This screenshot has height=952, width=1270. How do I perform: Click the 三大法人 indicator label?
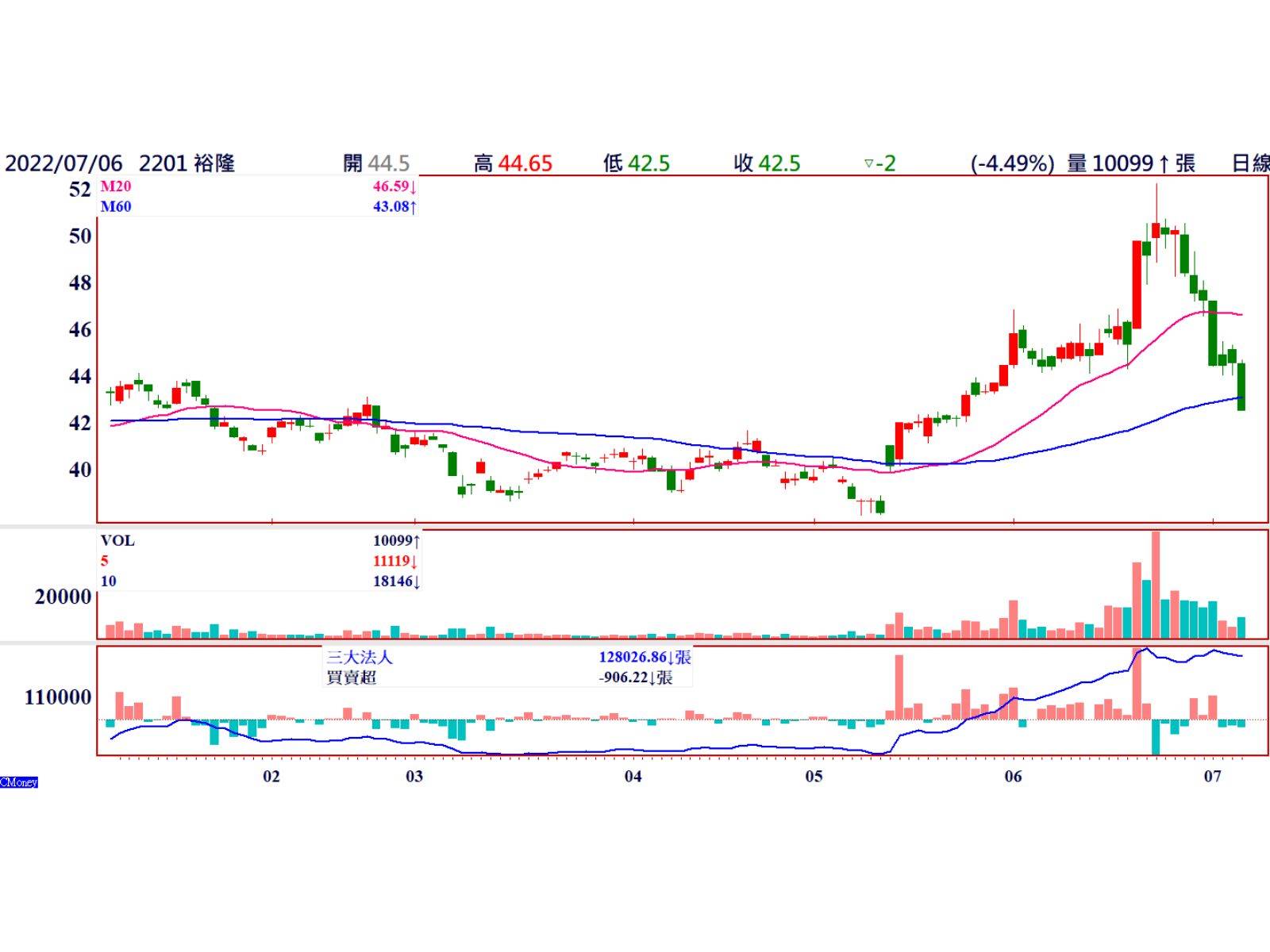click(360, 658)
